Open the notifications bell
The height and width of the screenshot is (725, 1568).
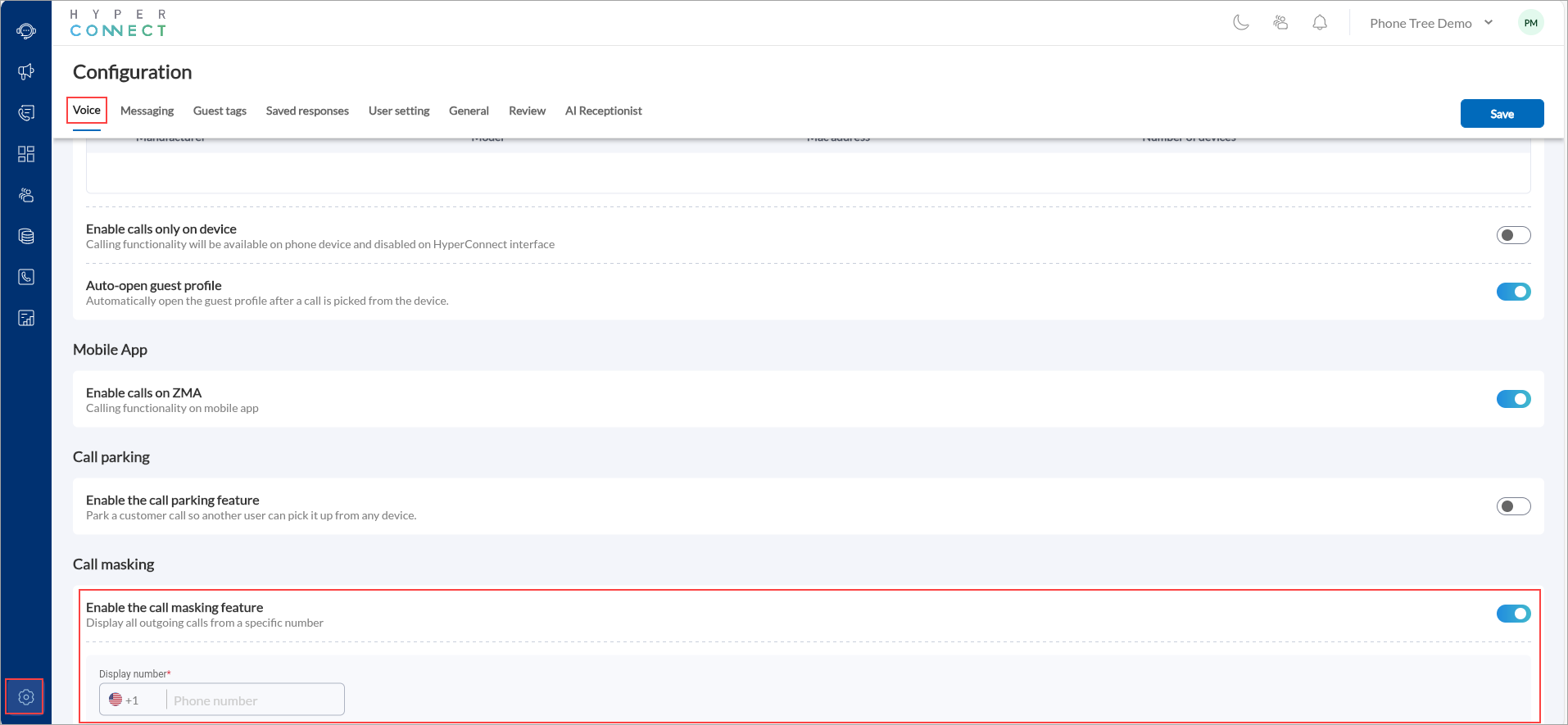click(1319, 23)
